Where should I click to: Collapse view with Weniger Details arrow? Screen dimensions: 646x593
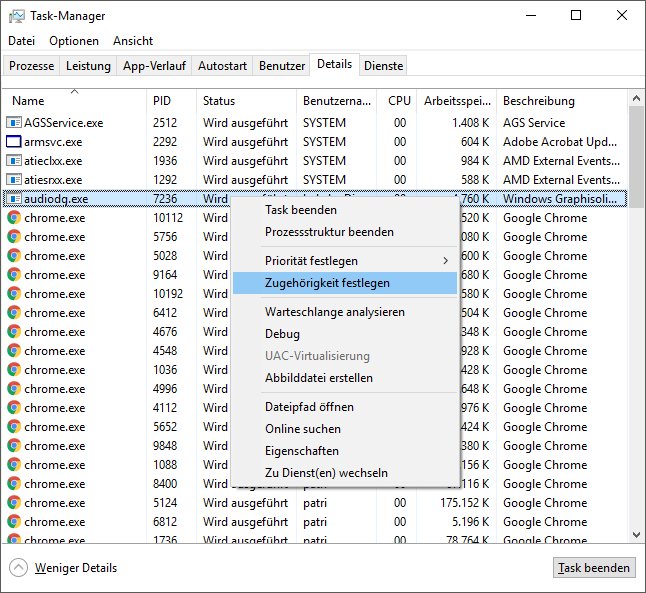19,568
